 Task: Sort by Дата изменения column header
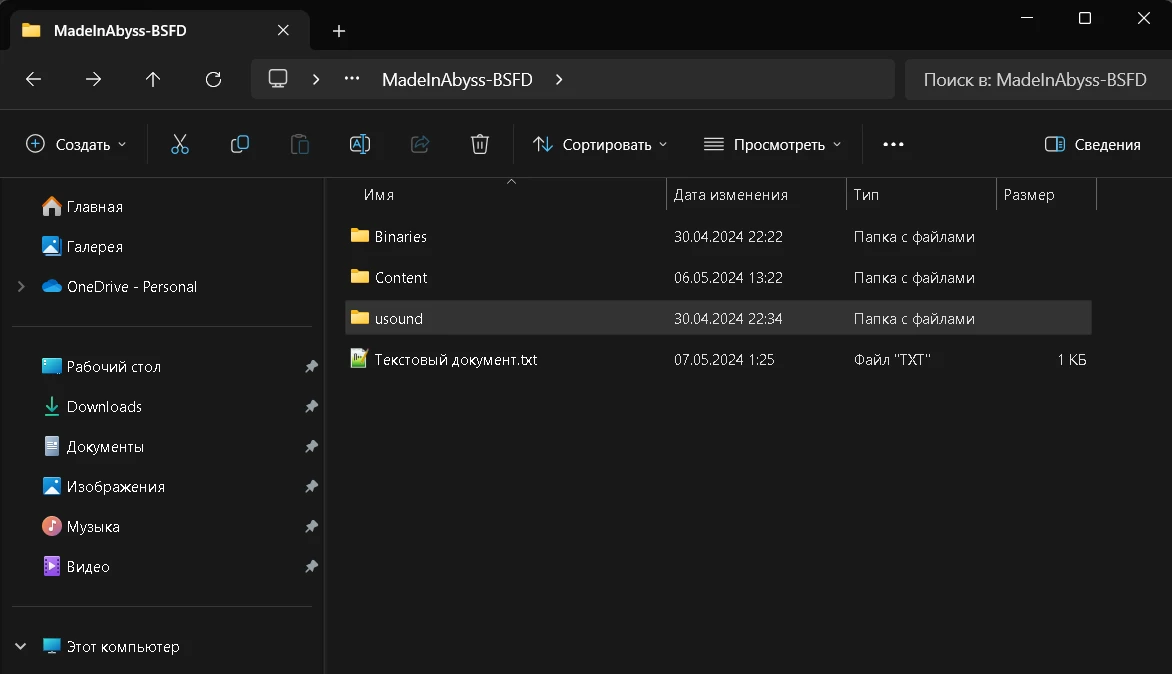(x=730, y=195)
